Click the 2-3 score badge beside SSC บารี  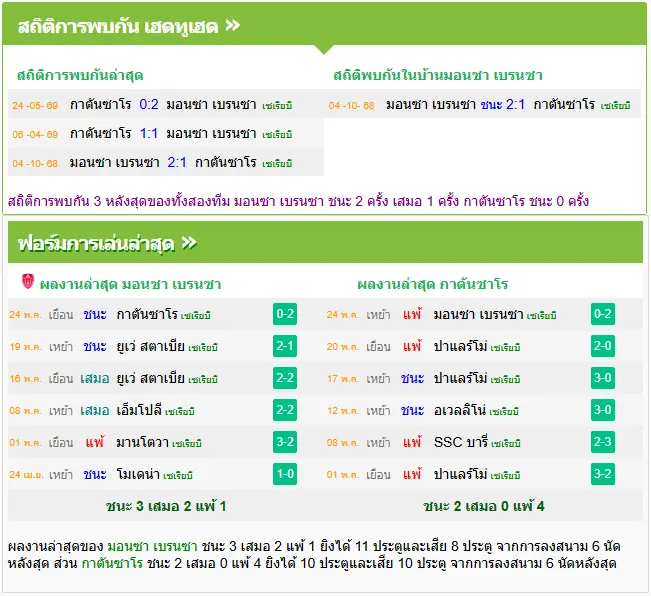click(602, 442)
